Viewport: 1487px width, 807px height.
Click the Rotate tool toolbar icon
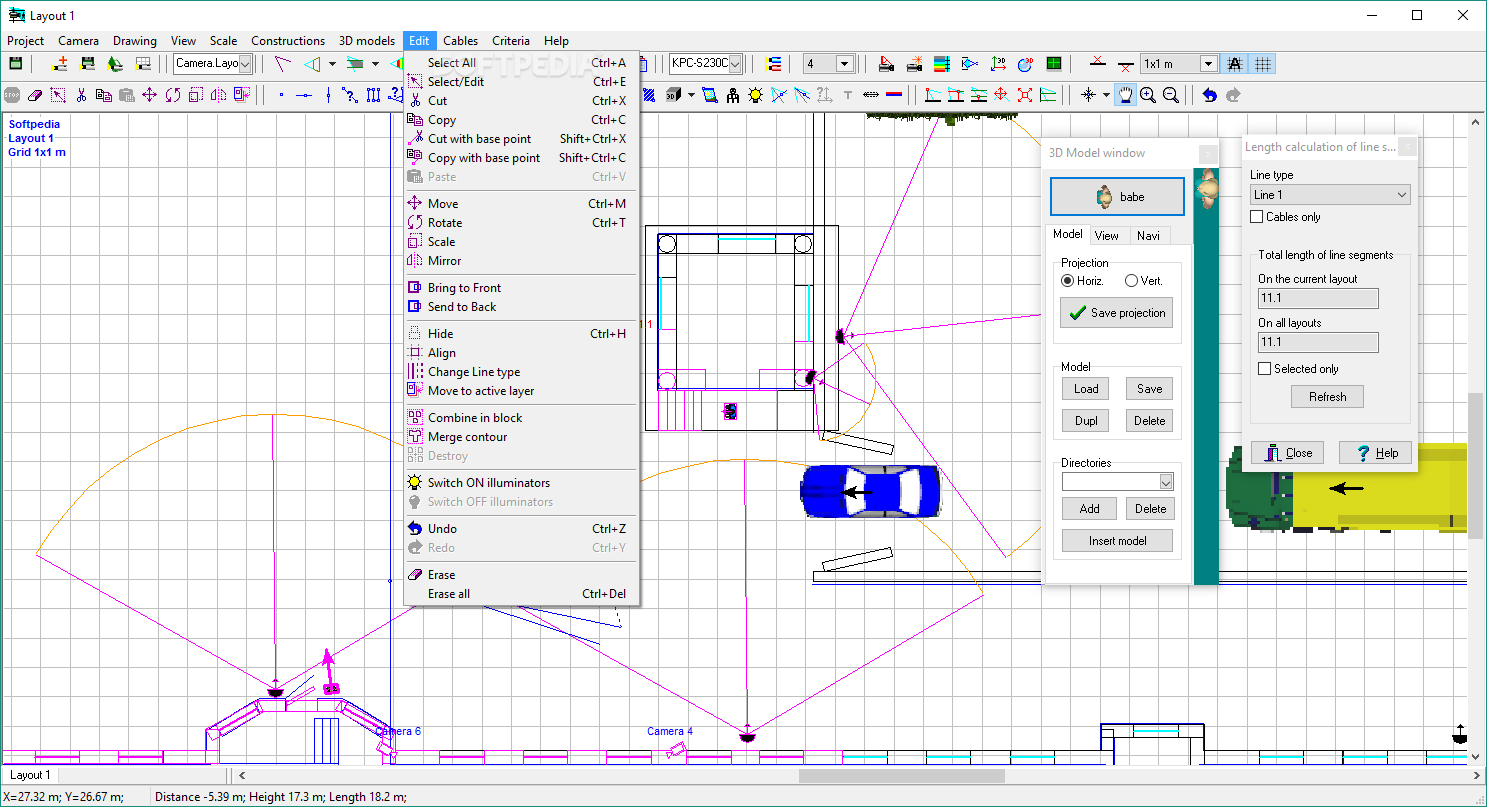[x=173, y=95]
